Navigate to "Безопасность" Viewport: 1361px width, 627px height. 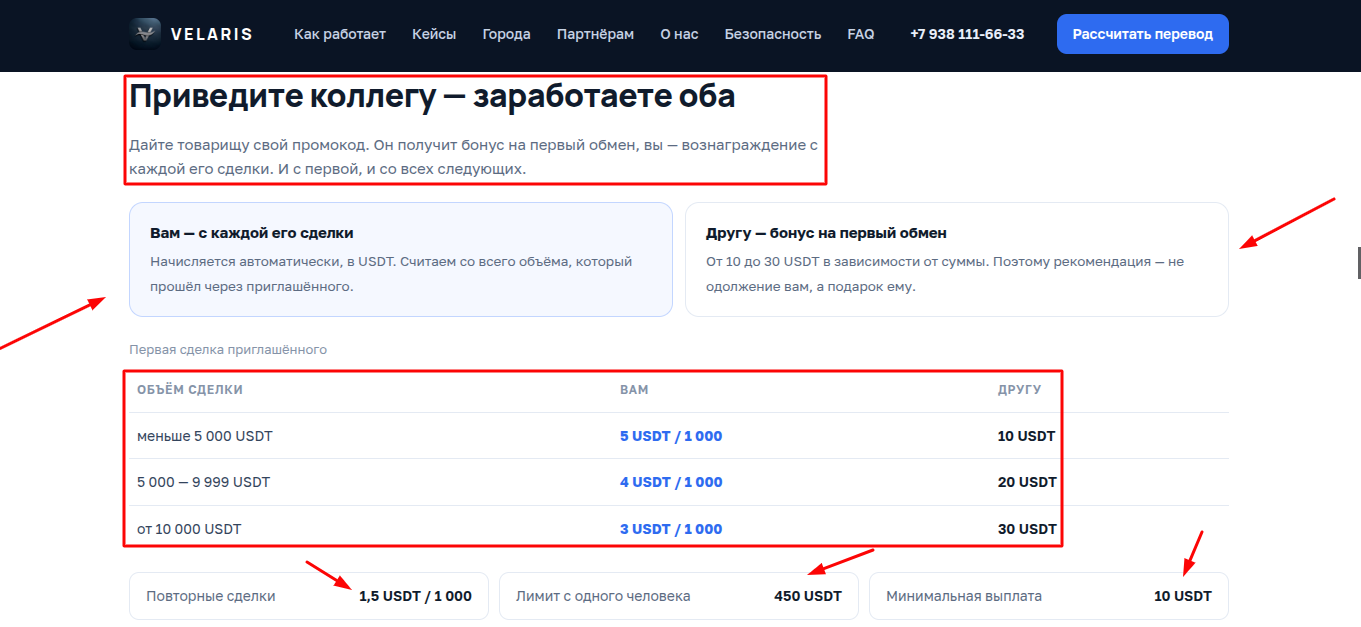(x=773, y=34)
